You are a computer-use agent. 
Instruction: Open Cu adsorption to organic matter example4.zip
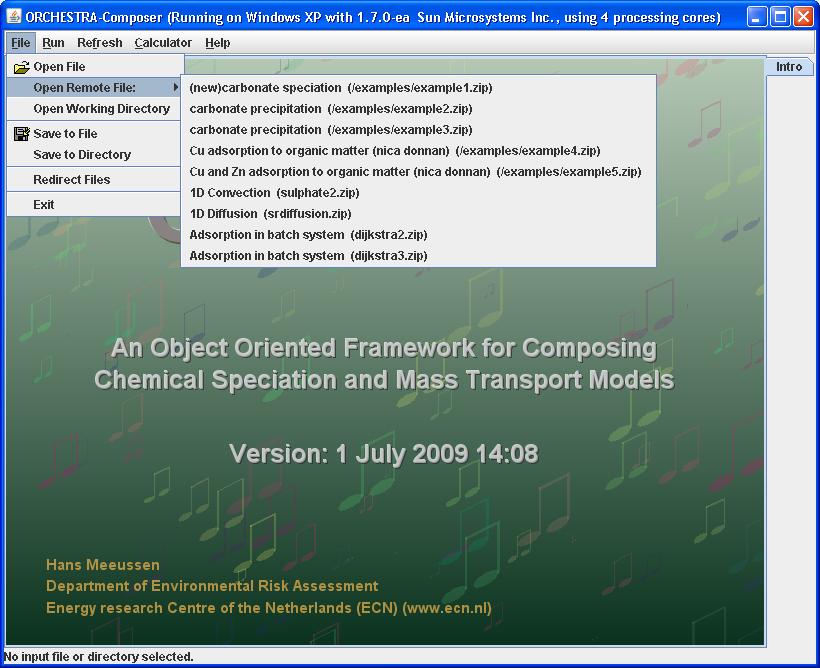418,151
